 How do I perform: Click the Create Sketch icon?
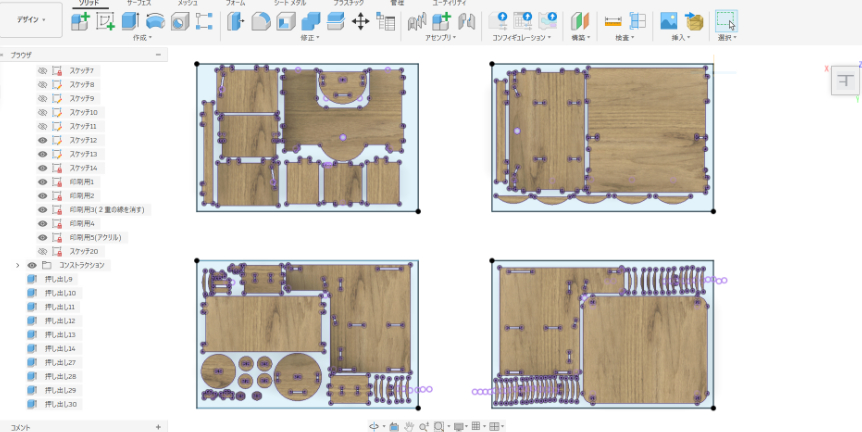tap(105, 21)
